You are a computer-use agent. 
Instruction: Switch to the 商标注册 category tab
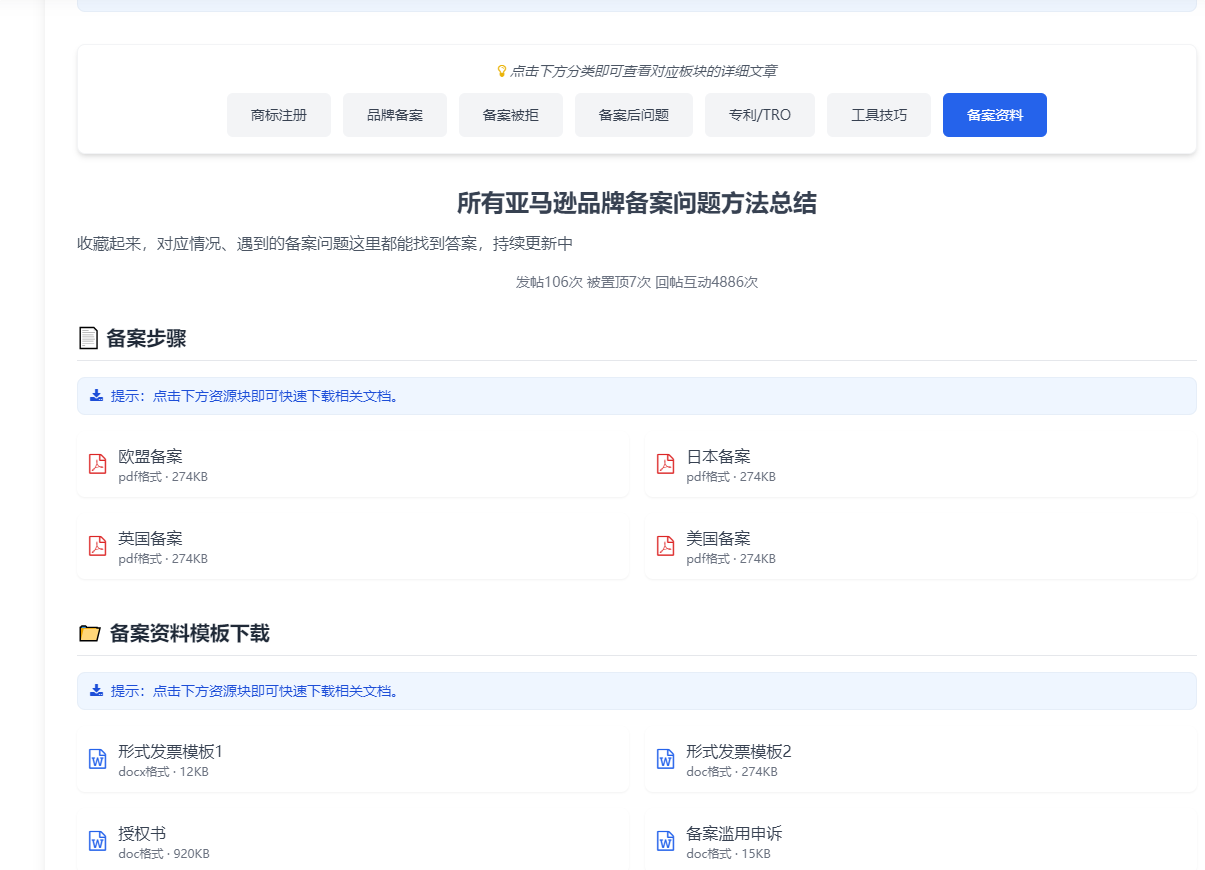279,115
